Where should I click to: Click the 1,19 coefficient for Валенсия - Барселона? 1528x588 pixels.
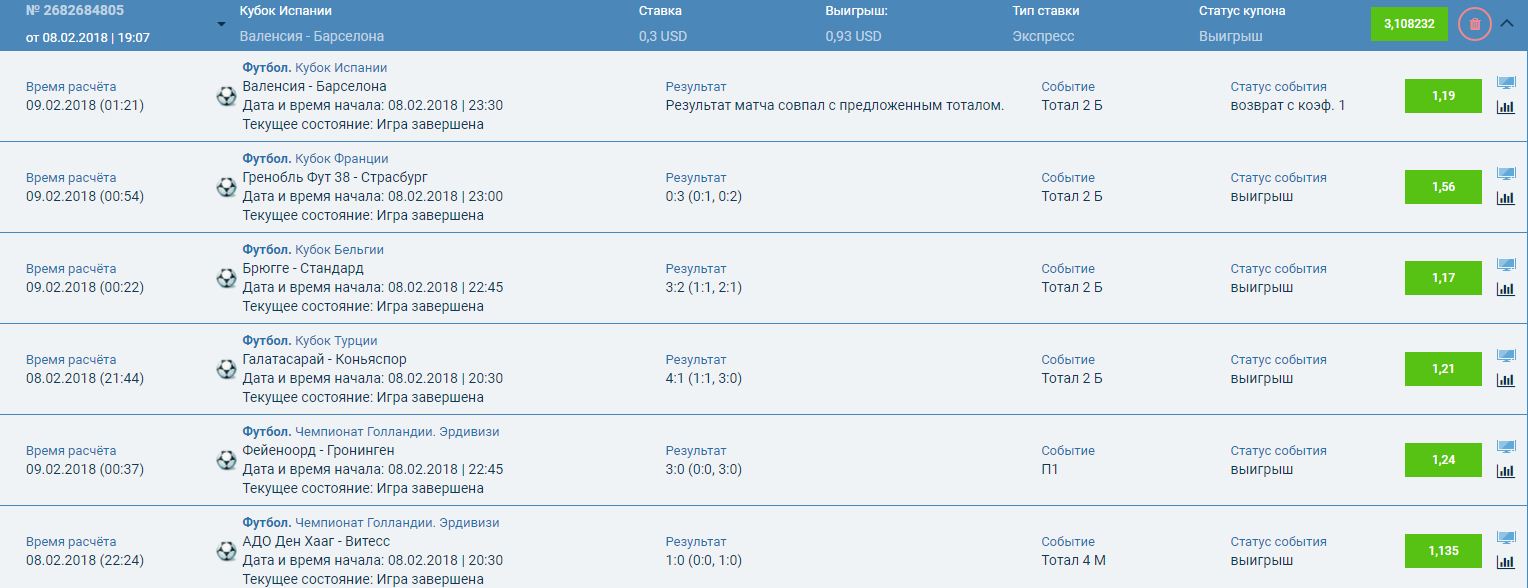click(x=1443, y=96)
